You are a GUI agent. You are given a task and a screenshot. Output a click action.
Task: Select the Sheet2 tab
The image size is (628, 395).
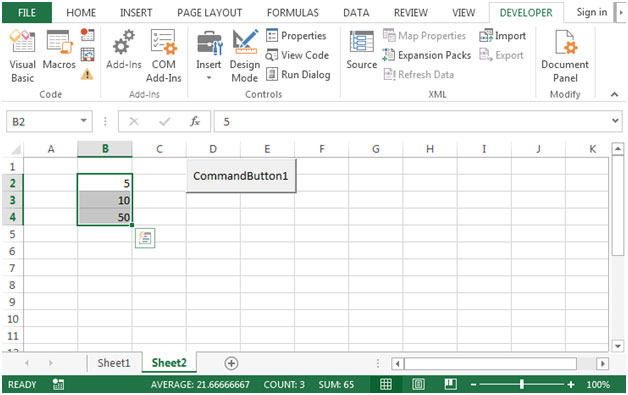(x=169, y=363)
